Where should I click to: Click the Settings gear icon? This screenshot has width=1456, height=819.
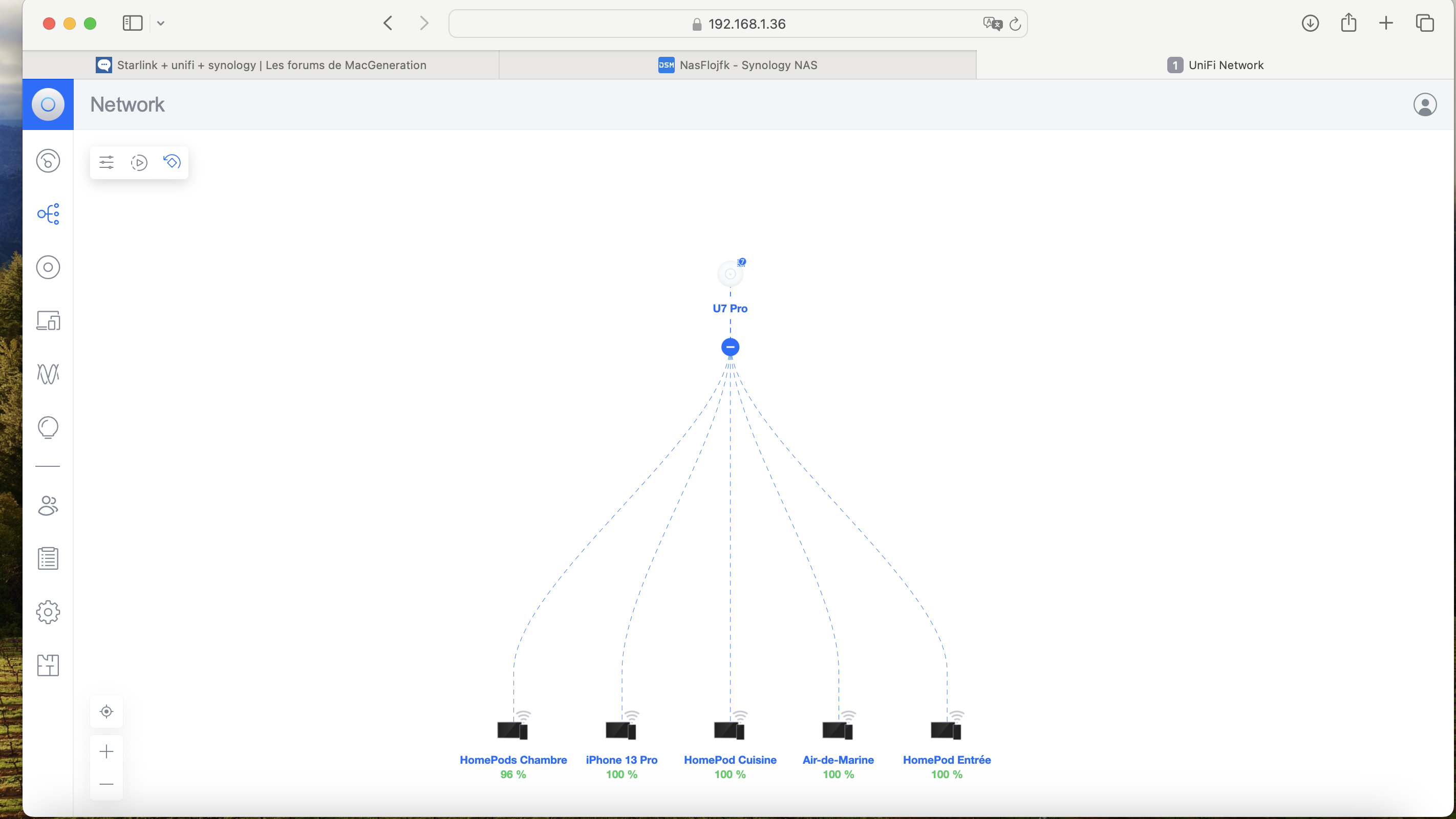click(x=47, y=612)
